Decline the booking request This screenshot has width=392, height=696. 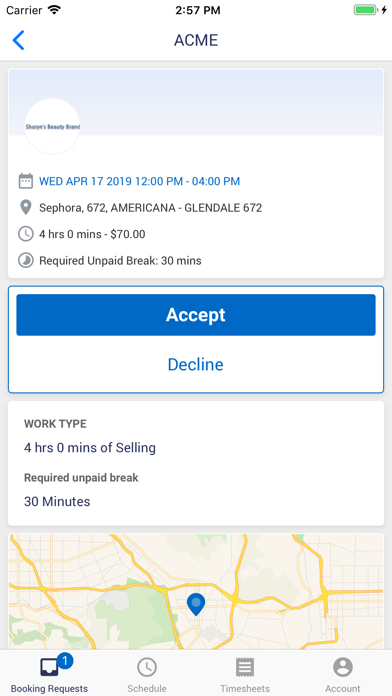196,364
